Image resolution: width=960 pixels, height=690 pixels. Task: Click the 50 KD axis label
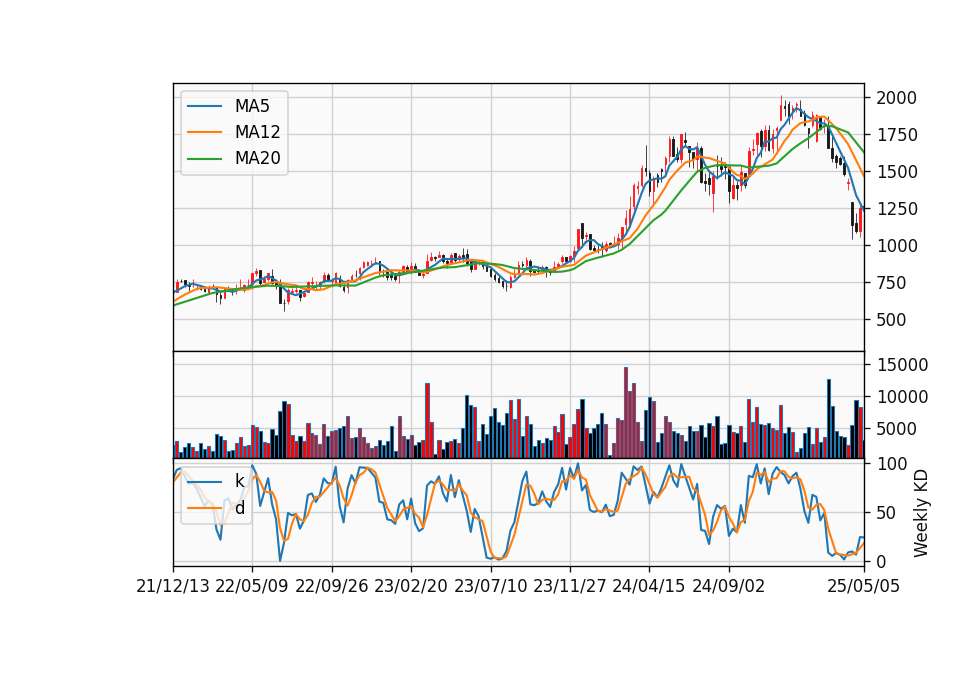886,513
